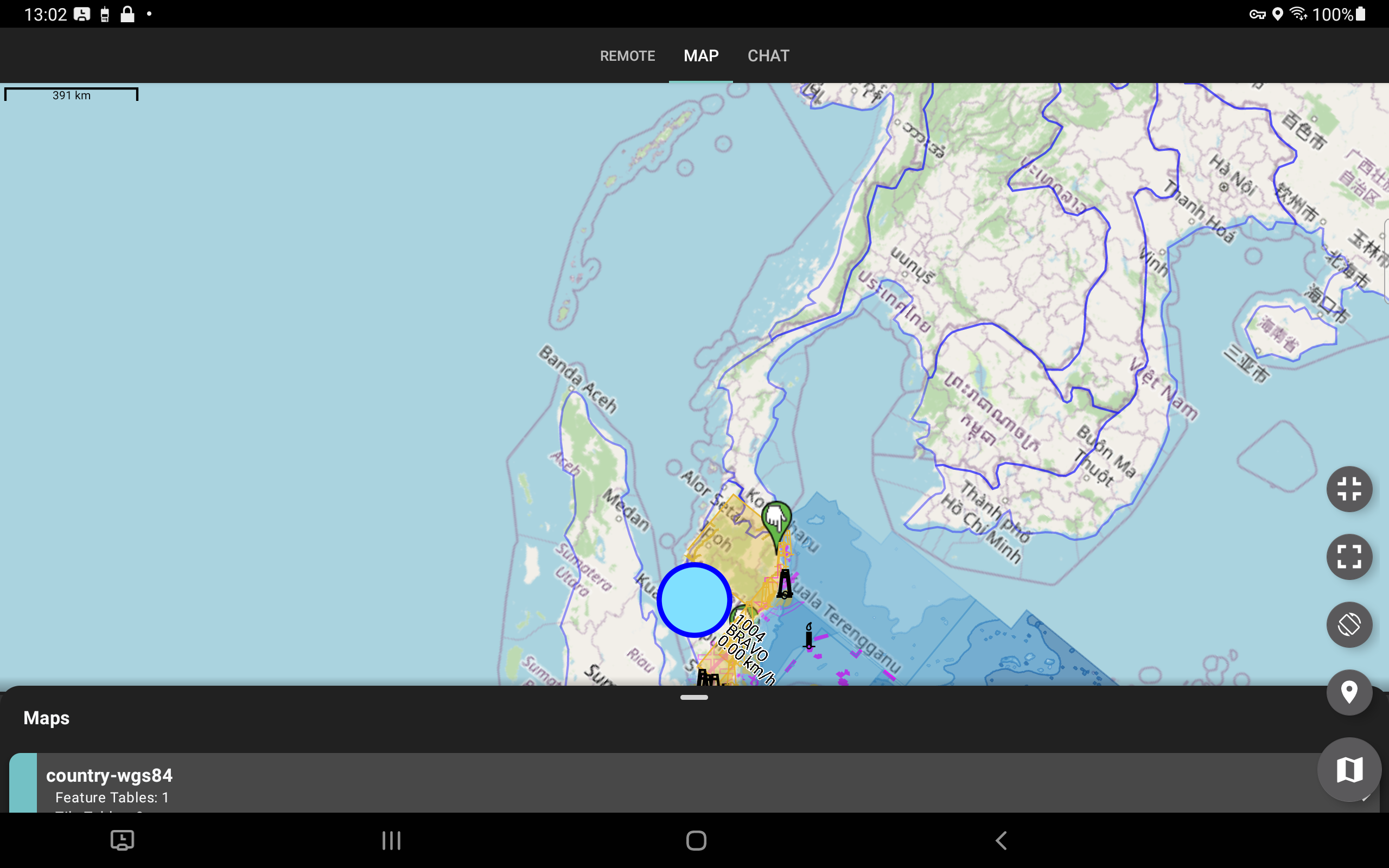Screen dimensions: 1389x868
Task: Select the MAP tab
Action: [701, 56]
